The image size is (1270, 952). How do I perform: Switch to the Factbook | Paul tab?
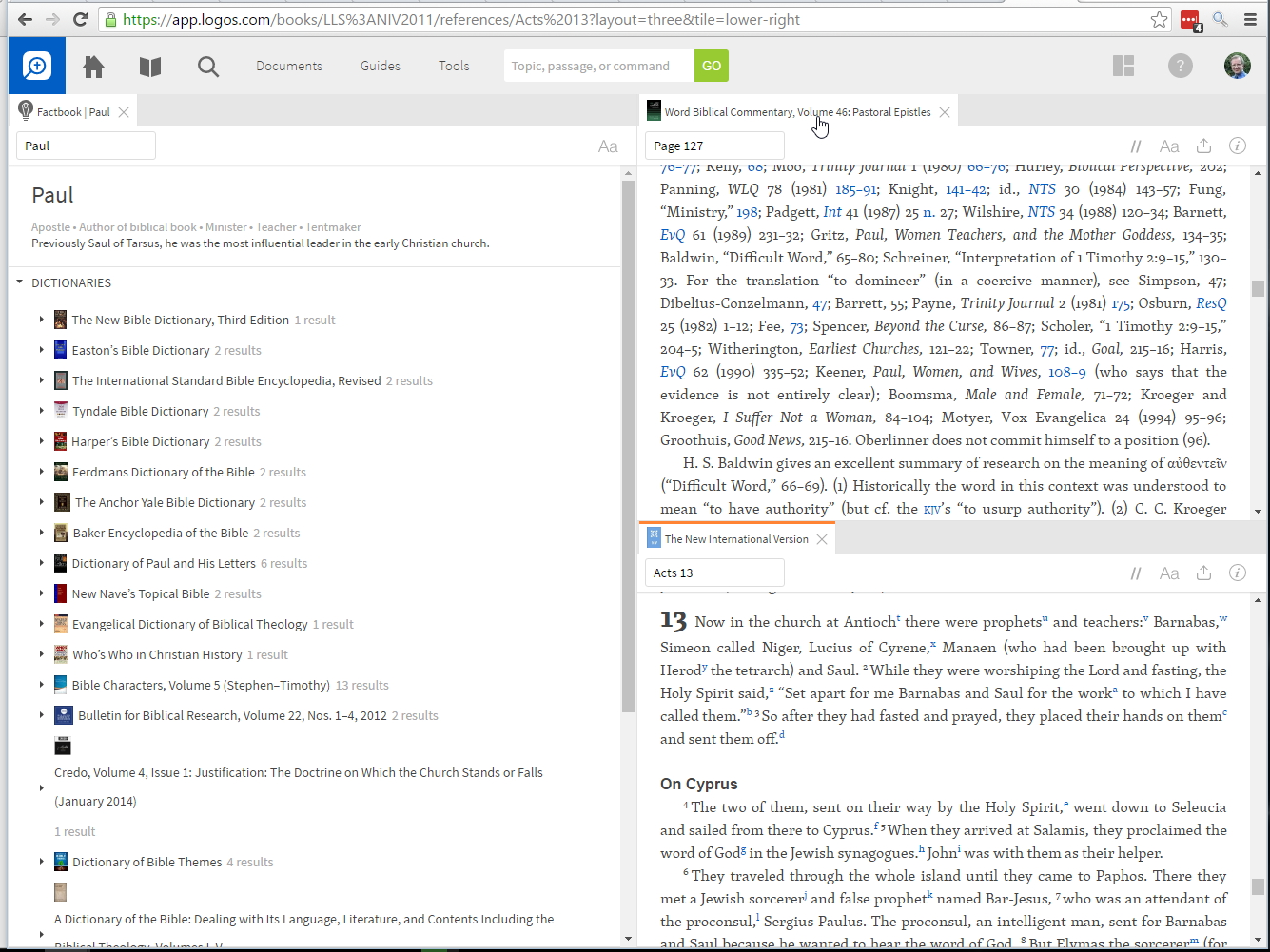click(x=73, y=112)
